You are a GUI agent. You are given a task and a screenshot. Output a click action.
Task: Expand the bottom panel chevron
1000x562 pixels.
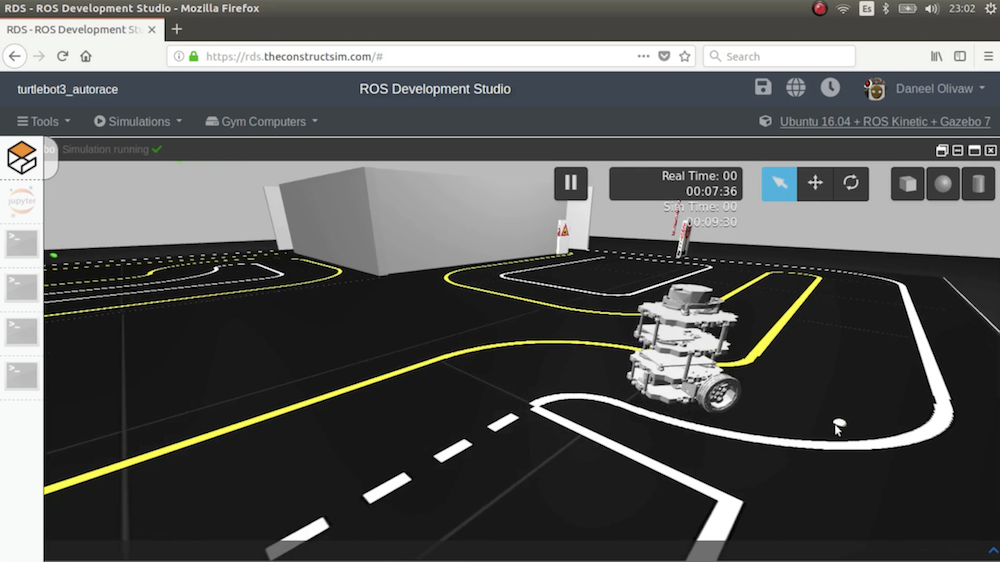pos(993,551)
